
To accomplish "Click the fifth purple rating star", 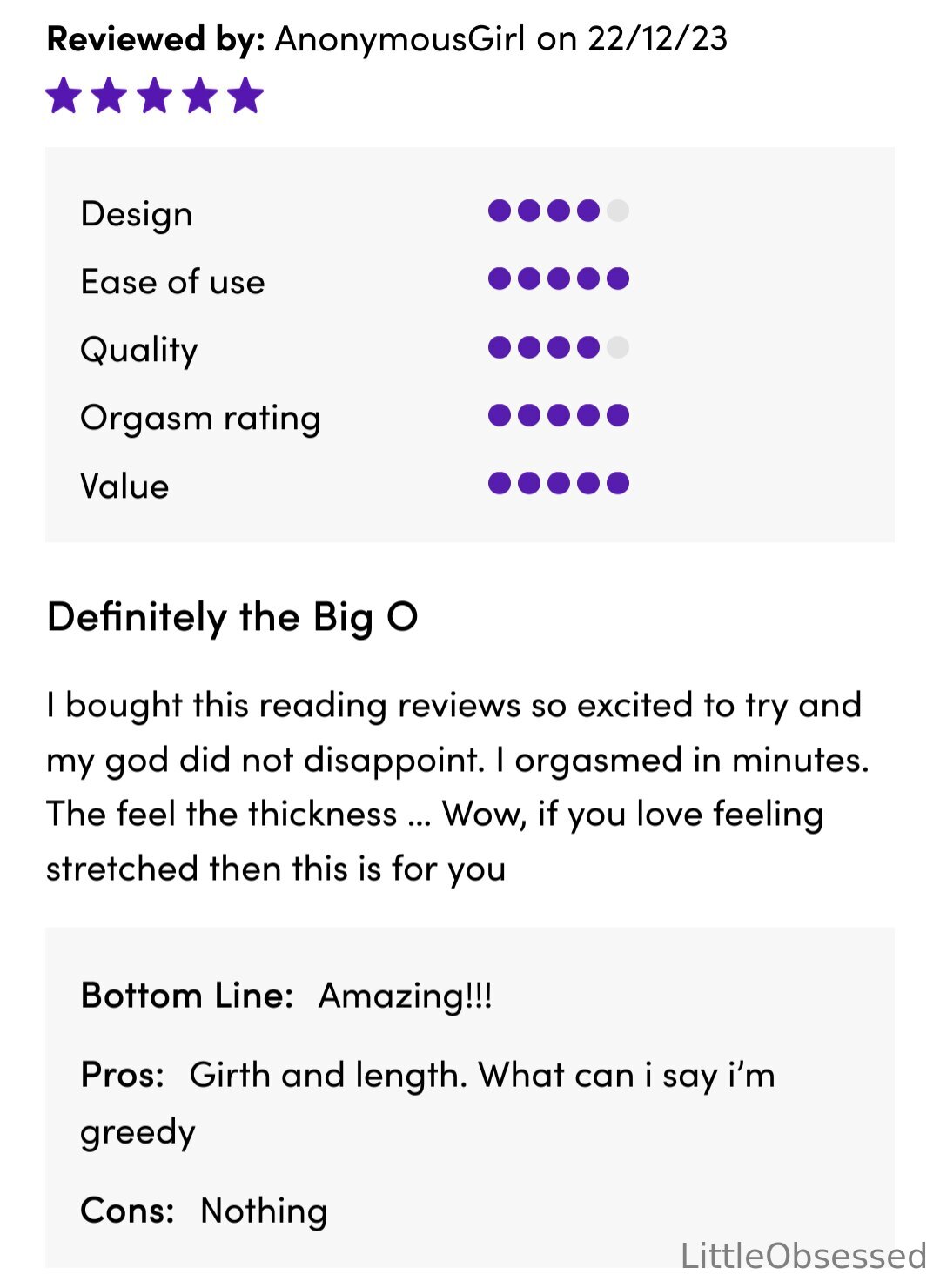I will point(245,96).
